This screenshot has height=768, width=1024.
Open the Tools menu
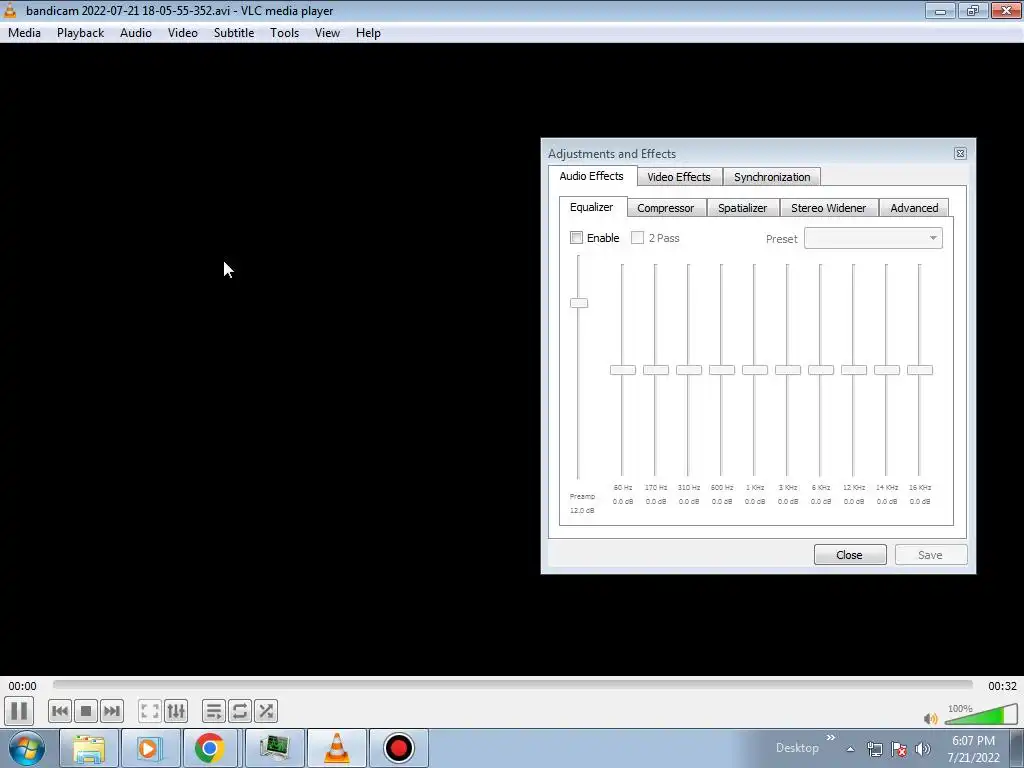[285, 33]
